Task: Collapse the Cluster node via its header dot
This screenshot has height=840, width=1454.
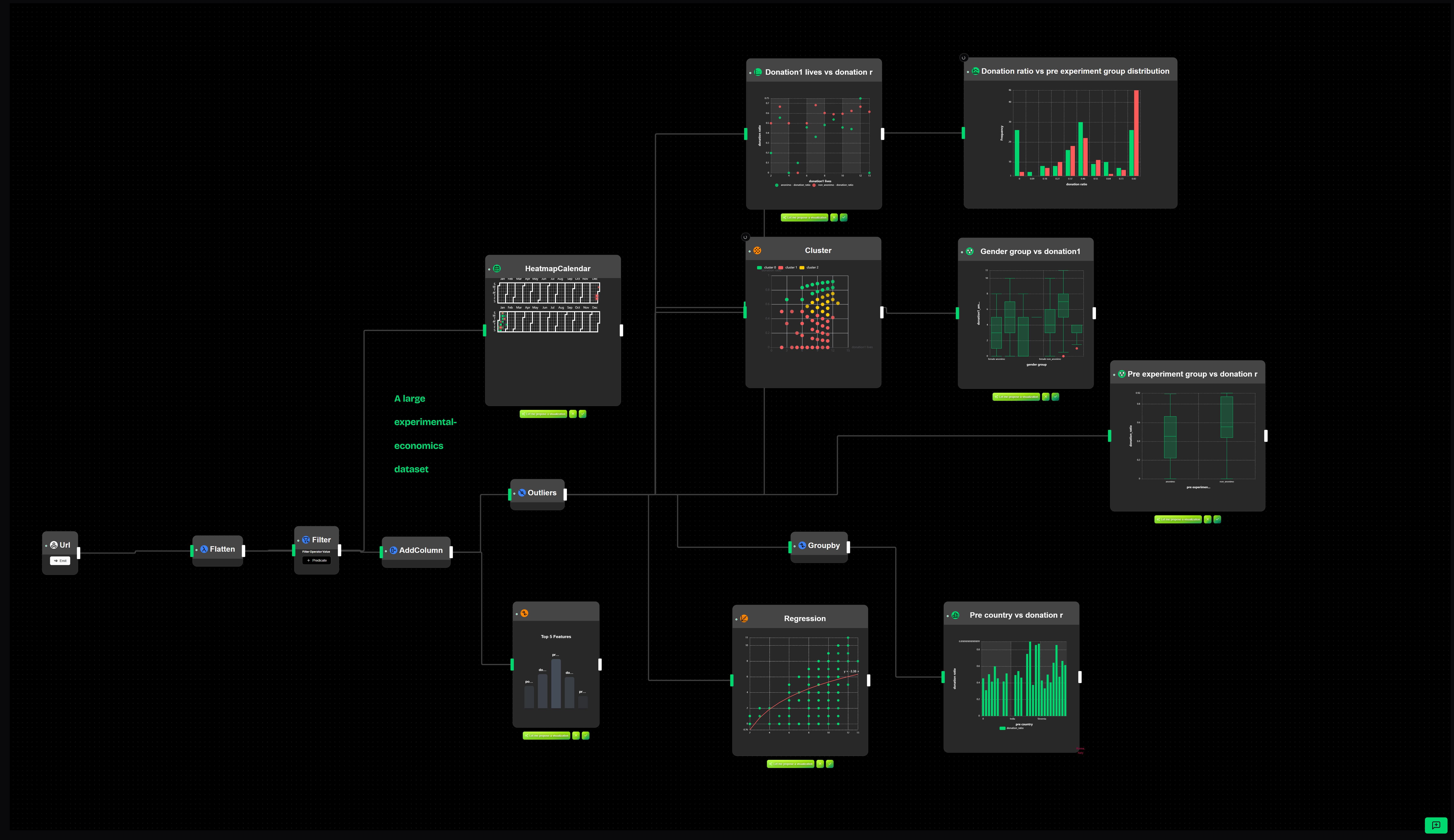Action: pos(749,252)
